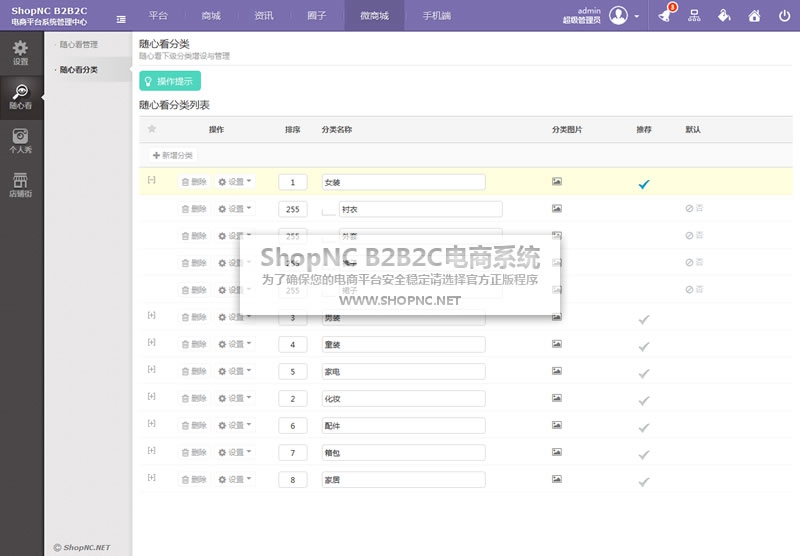Expand the 家电 category row
The width and height of the screenshot is (800, 556).
(152, 369)
